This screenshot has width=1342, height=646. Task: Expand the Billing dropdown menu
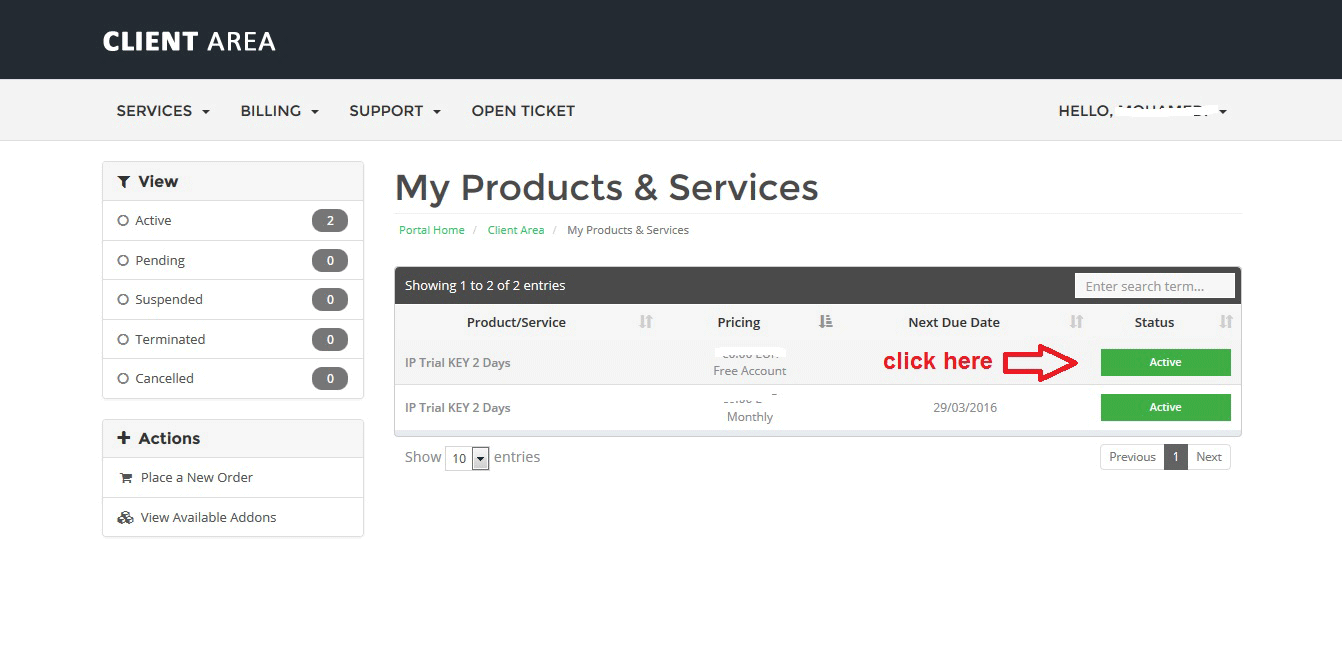coord(279,111)
